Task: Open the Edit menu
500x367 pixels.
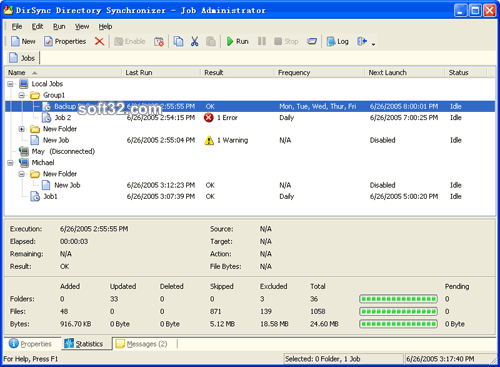Action: pos(37,26)
